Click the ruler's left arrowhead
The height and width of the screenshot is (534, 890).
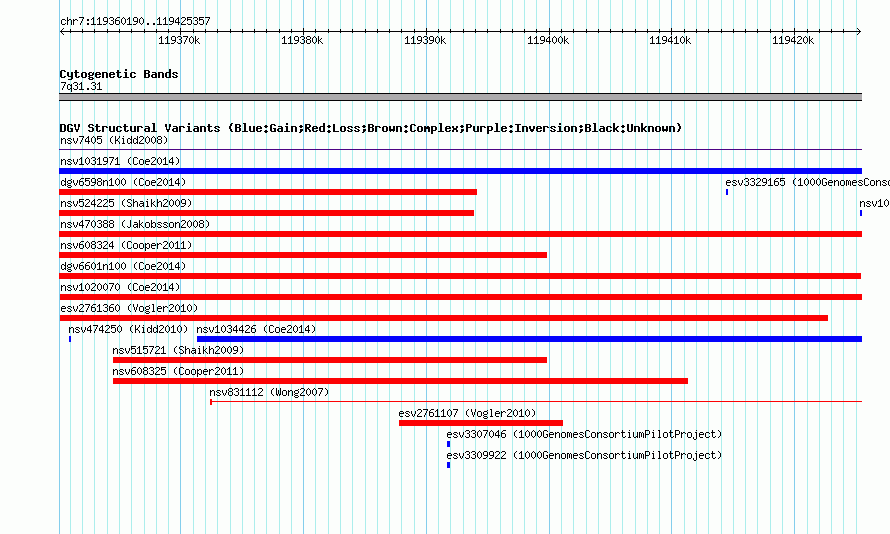(x=62, y=31)
